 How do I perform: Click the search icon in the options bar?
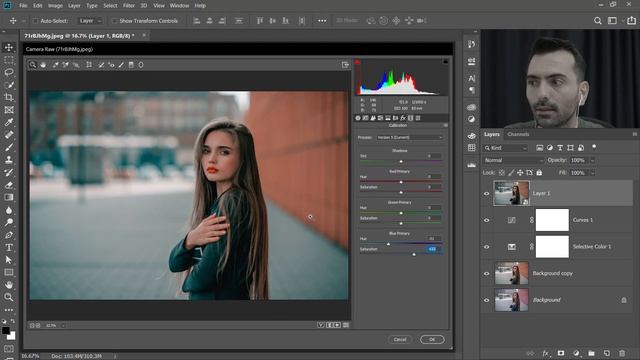point(598,20)
